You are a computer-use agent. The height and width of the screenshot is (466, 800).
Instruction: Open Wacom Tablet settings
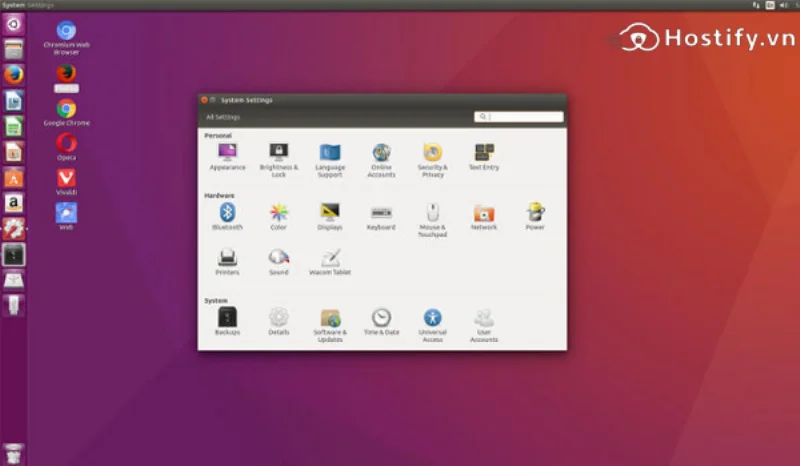click(x=330, y=262)
